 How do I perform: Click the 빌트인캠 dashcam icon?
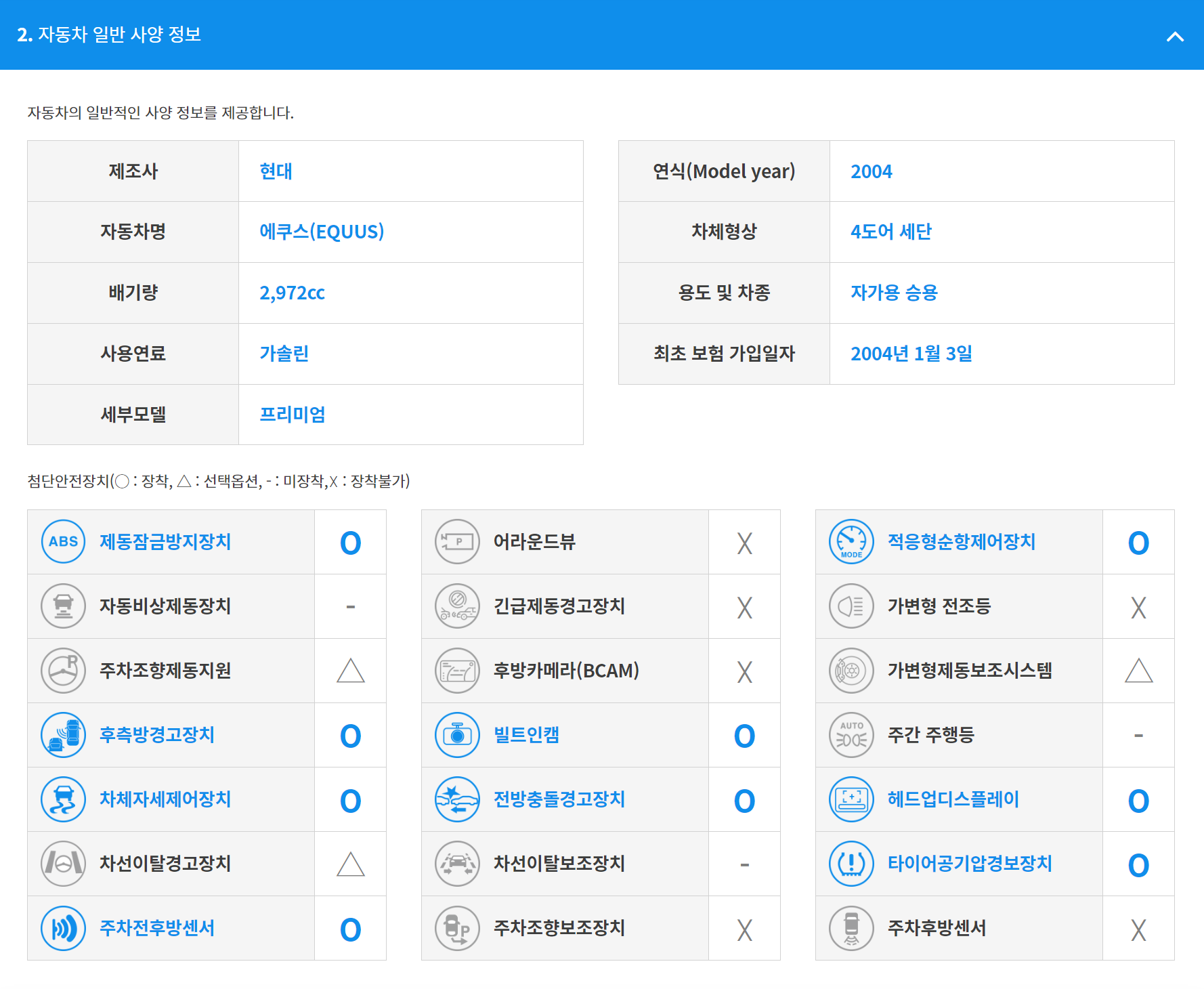click(456, 735)
